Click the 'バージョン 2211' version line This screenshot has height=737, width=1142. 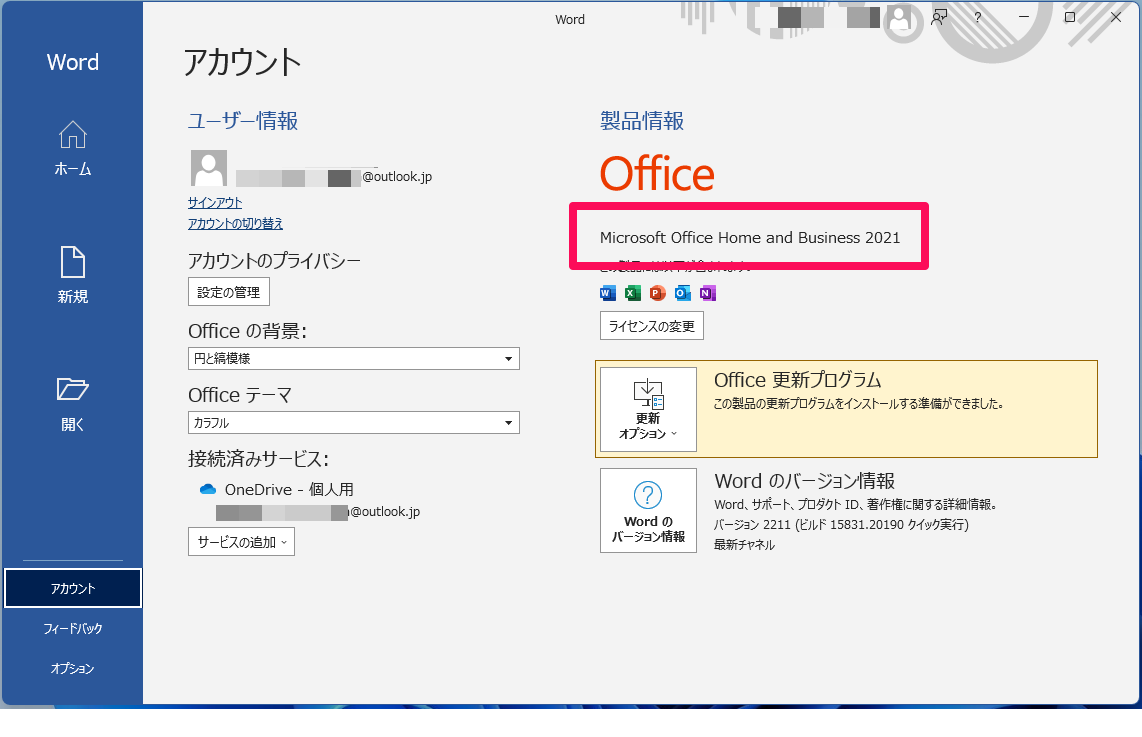point(841,524)
